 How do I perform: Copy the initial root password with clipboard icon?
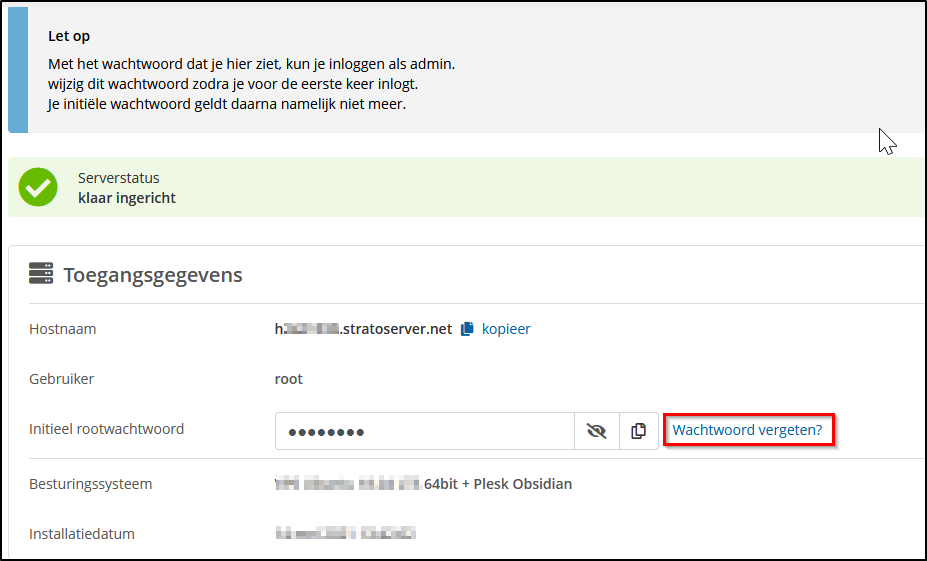click(x=639, y=431)
